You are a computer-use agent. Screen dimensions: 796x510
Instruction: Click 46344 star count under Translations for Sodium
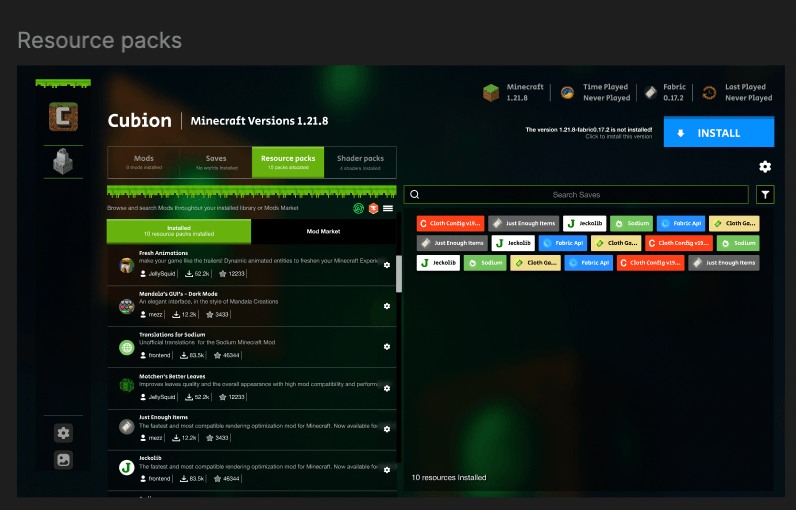[x=226, y=356]
